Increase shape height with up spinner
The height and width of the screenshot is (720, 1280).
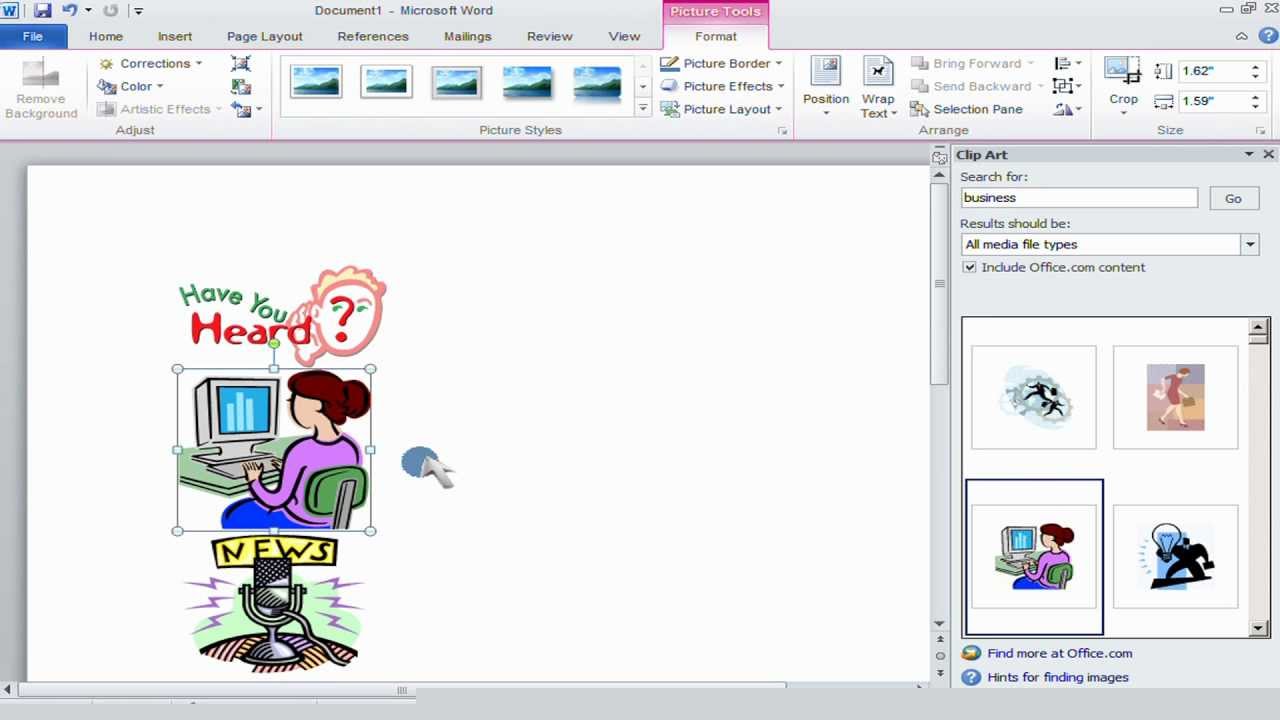[1255, 67]
